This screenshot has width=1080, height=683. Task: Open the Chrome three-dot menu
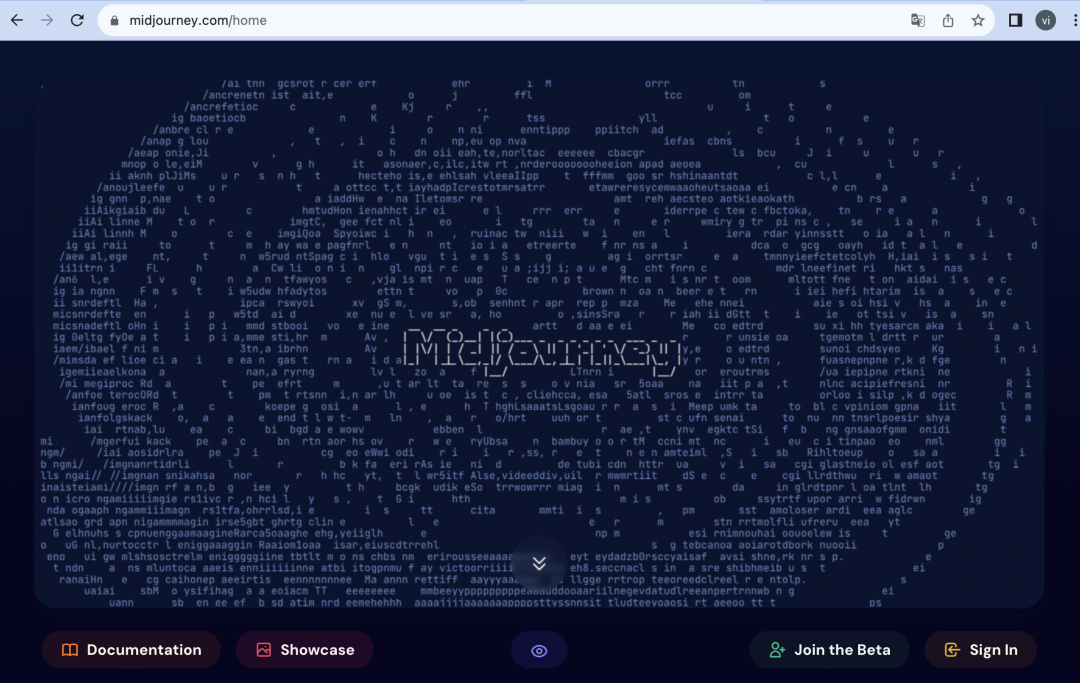(x=1070, y=20)
